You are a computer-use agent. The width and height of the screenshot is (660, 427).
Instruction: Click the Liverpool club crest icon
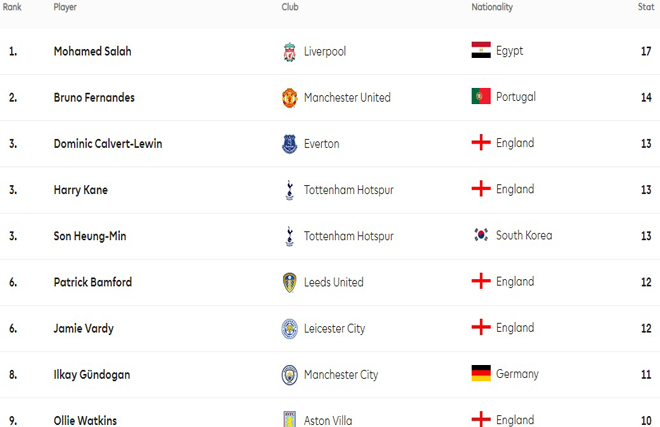click(289, 52)
